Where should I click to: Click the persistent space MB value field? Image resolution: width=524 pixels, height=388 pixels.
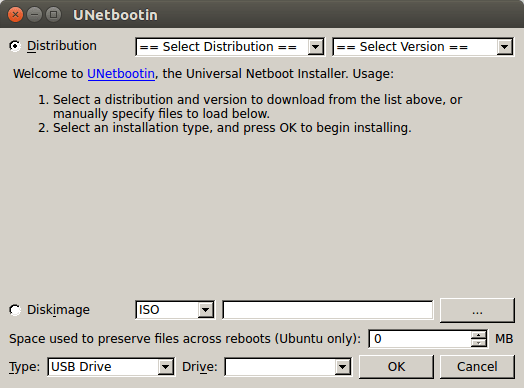(420, 339)
